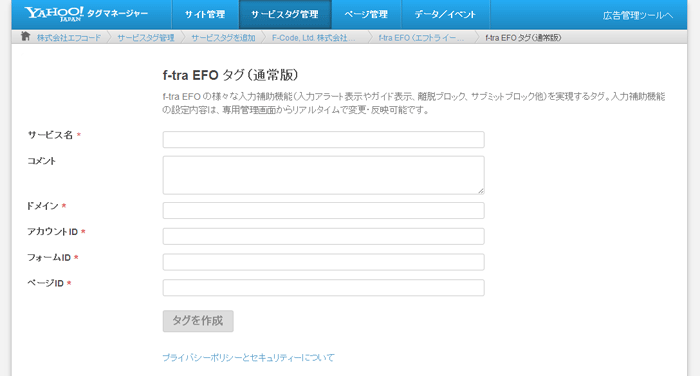Open プライバシーポリシーとセキュリティーについて link
The width and height of the screenshot is (700, 376).
point(248,358)
